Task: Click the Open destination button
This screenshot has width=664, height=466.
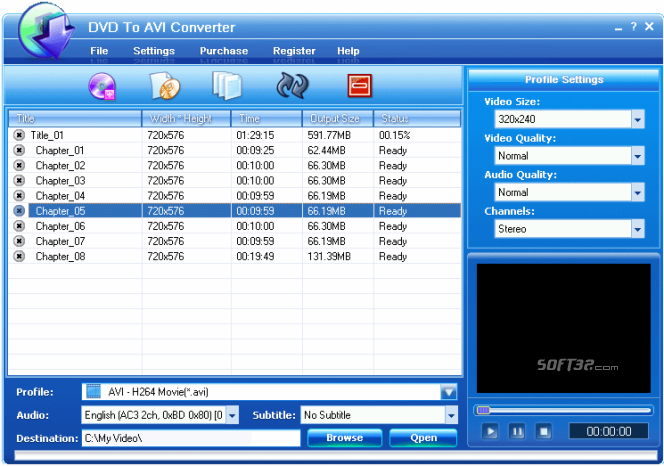Action: click(x=423, y=438)
